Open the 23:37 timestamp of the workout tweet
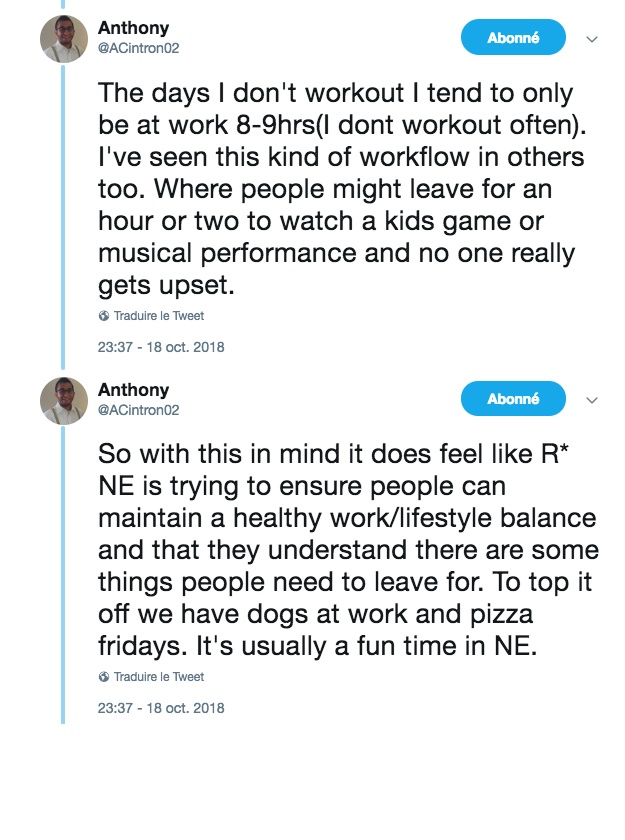This screenshot has height=840, width=625. click(x=161, y=348)
